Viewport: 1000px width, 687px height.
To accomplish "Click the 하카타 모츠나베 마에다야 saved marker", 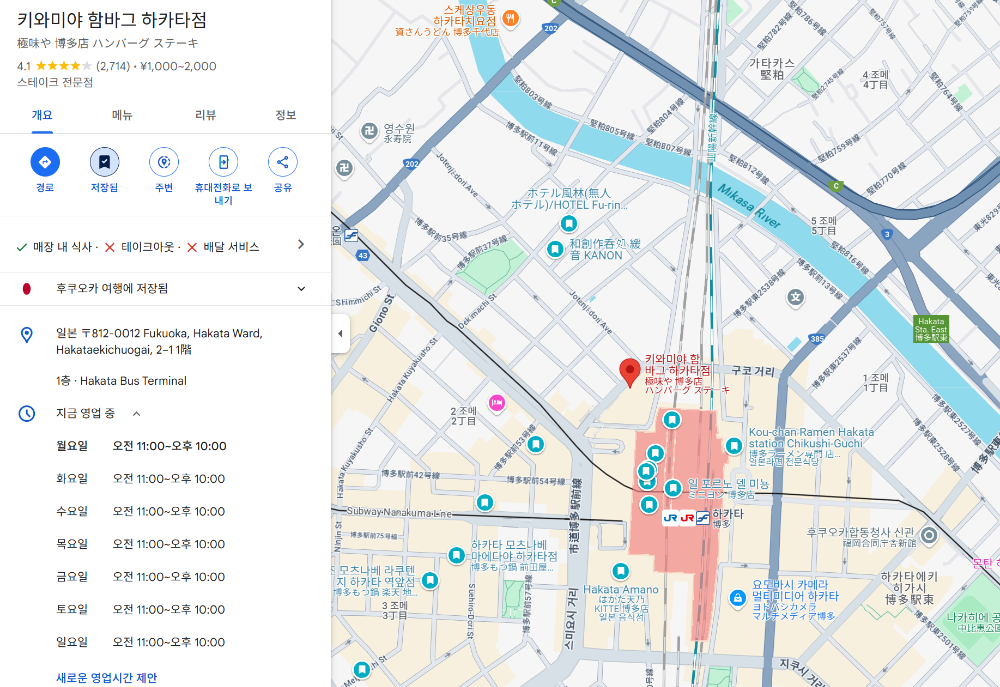I will point(456,555).
